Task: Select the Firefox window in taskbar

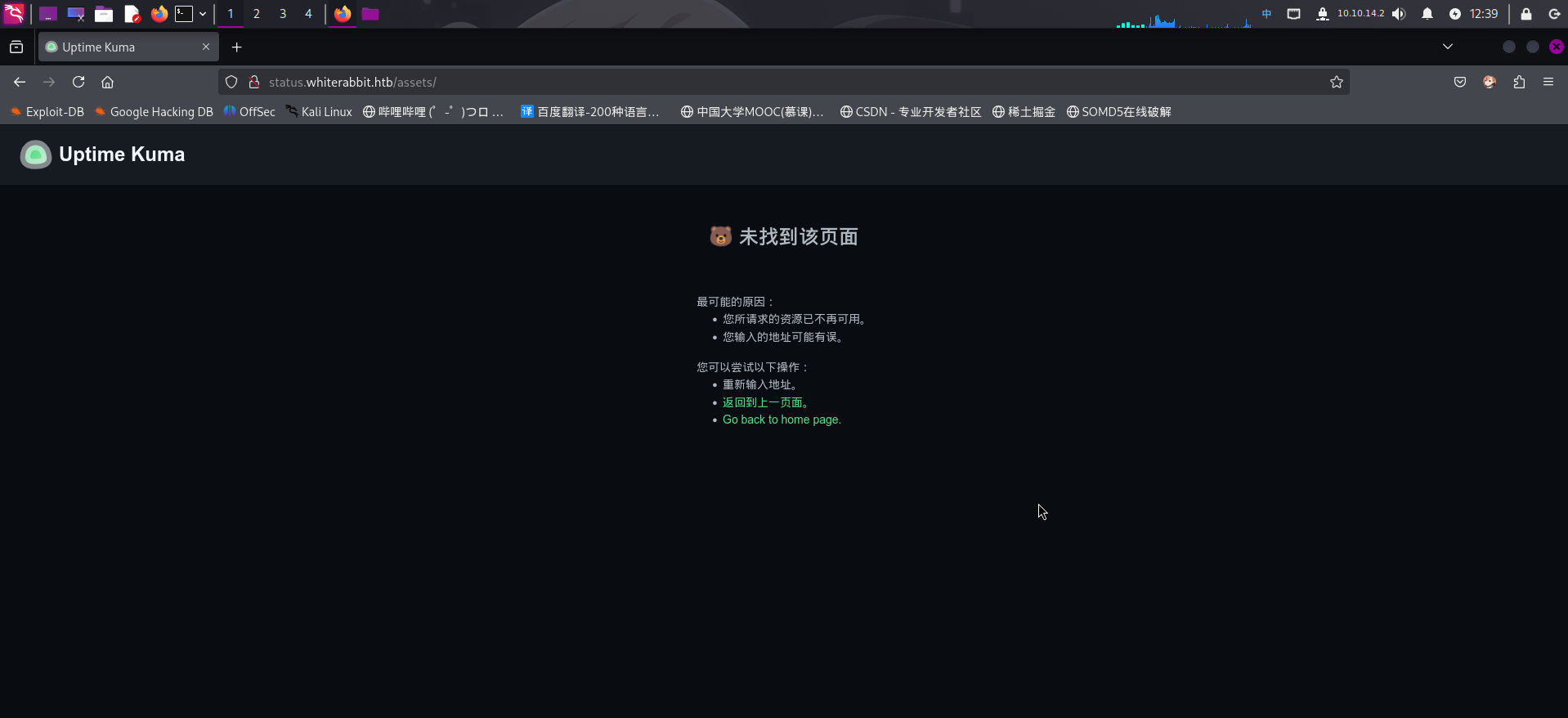Action: (343, 14)
